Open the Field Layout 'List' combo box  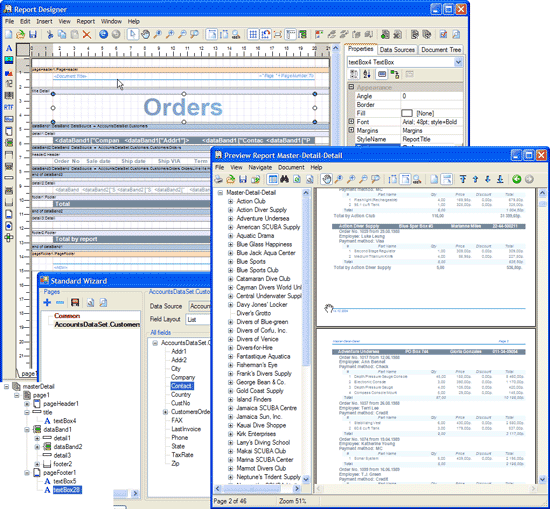(198, 320)
